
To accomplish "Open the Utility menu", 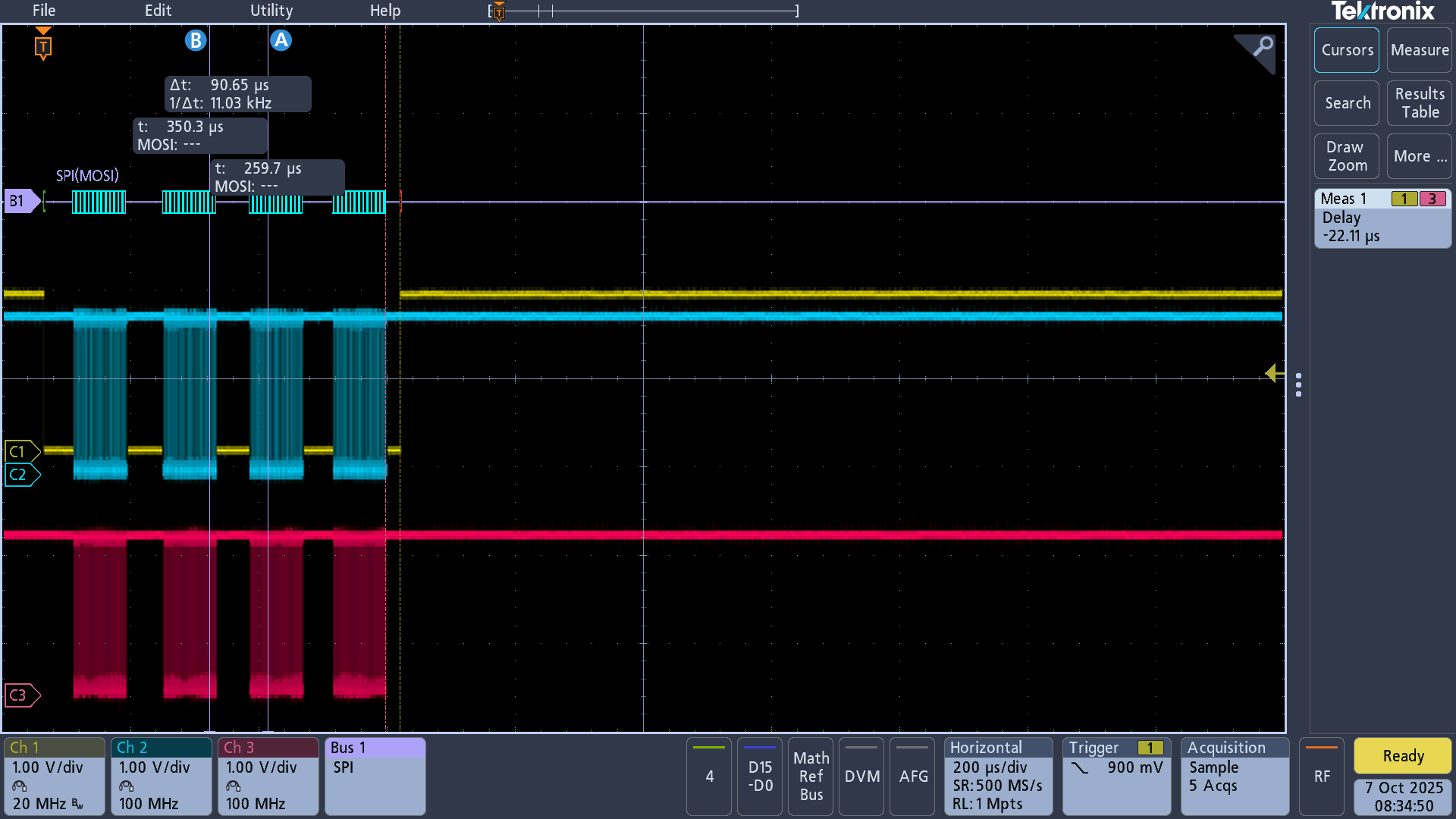I will click(271, 11).
